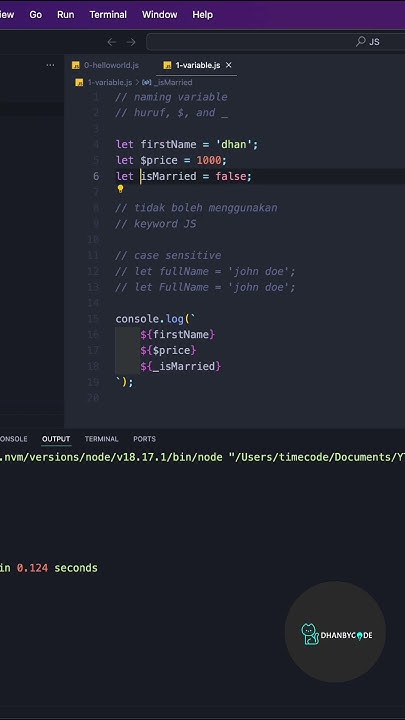This screenshot has width=405, height=720.
Task: Open the Run menu
Action: pyautogui.click(x=66, y=15)
